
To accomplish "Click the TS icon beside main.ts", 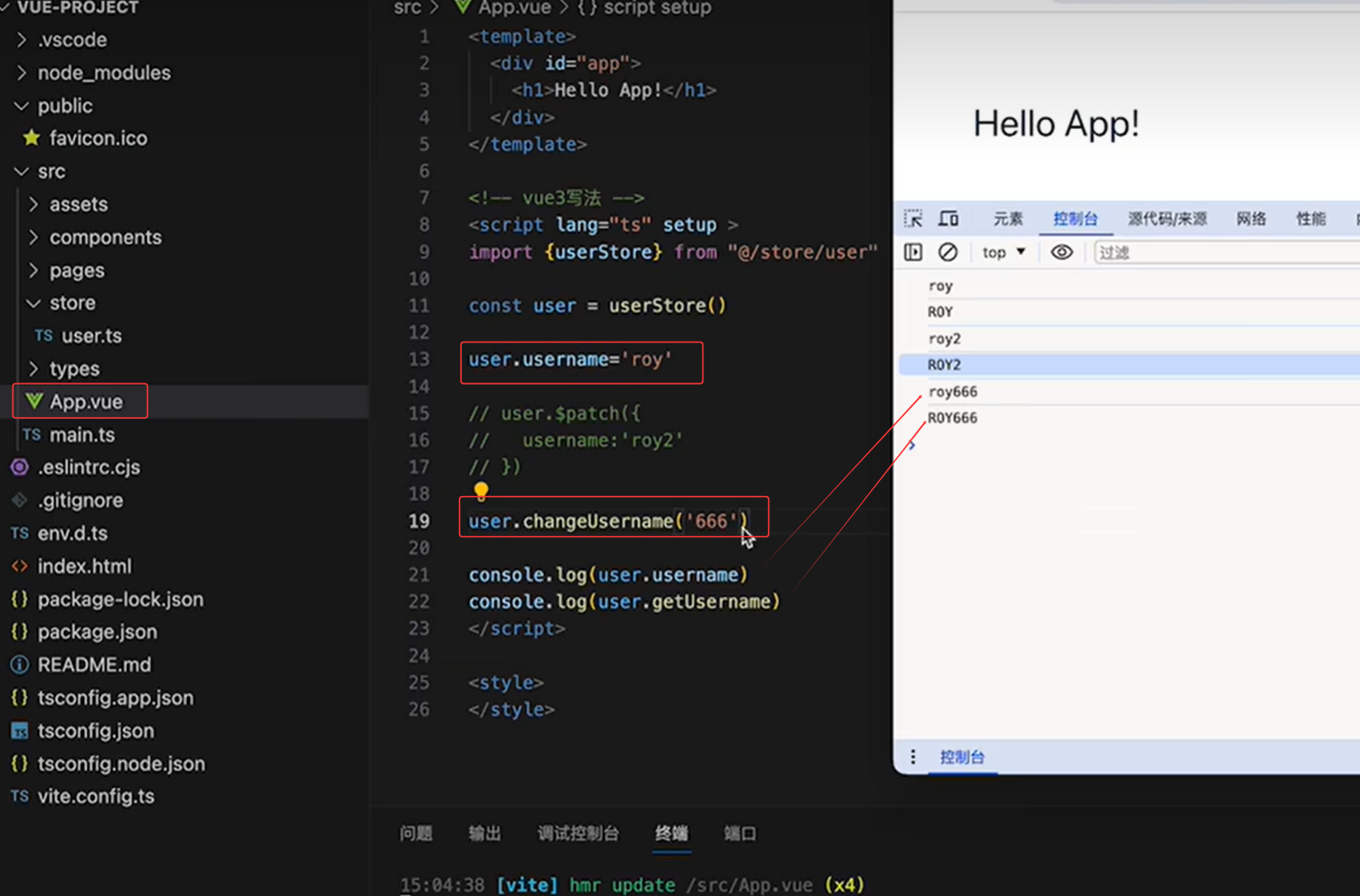I will pos(31,435).
